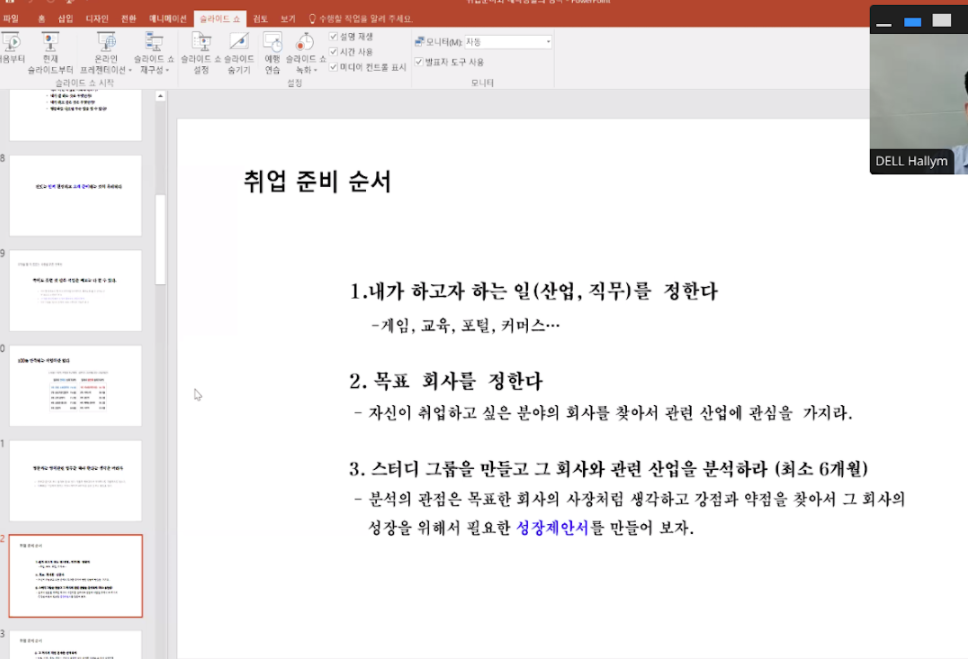This screenshot has height=659, width=968.
Task: Click 슬라이드 쇼 녹화 (Record Slide Show) icon
Action: [x=305, y=53]
